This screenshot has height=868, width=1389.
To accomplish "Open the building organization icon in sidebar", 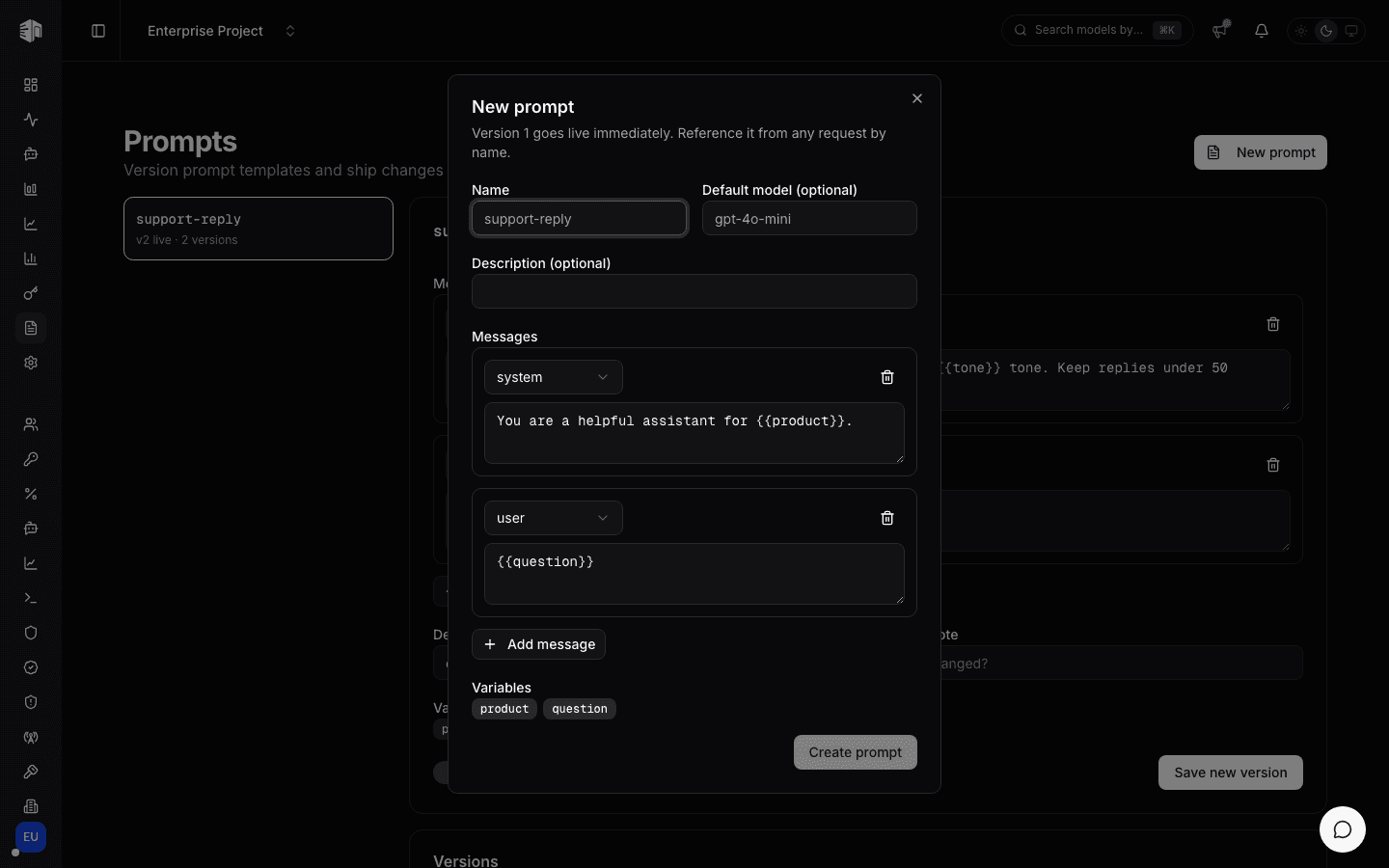I will click(31, 806).
